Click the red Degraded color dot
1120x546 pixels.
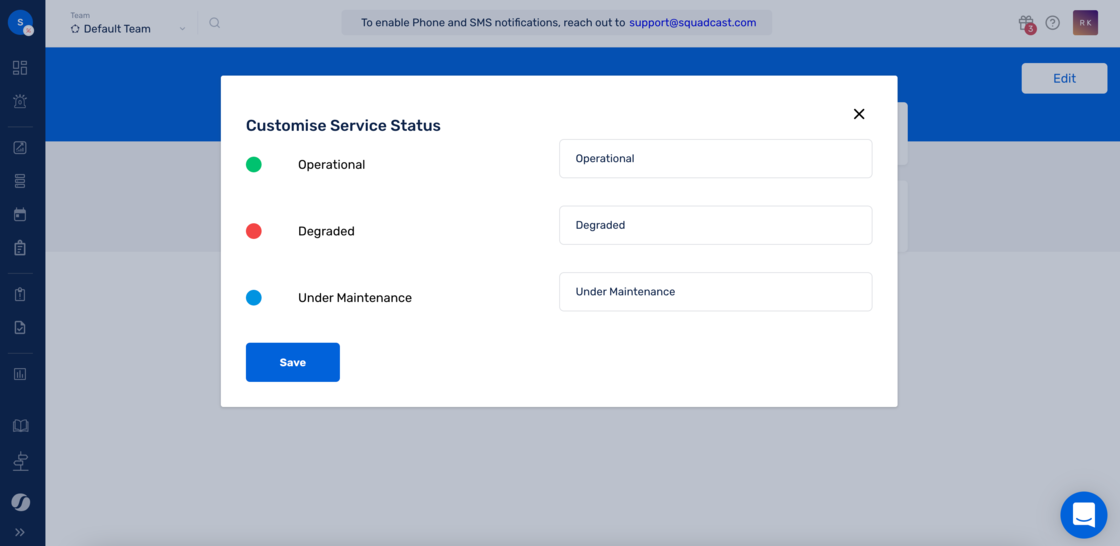coord(254,231)
